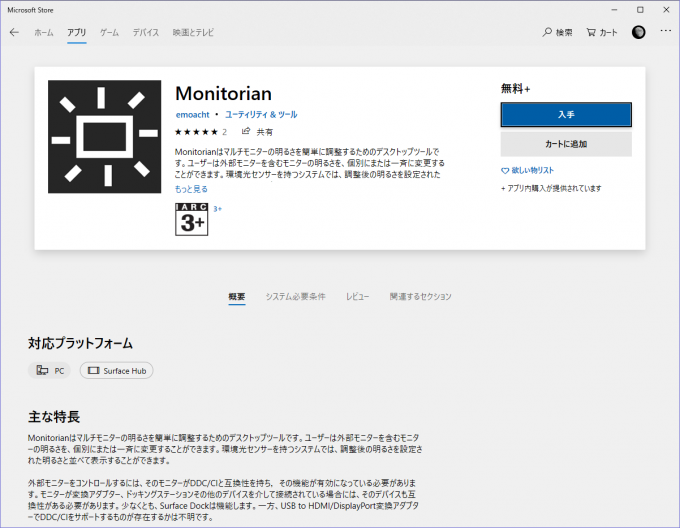Add to wishlist (欲しい物リスト) heart
Image resolution: width=680 pixels, height=528 pixels.
[x=527, y=170]
